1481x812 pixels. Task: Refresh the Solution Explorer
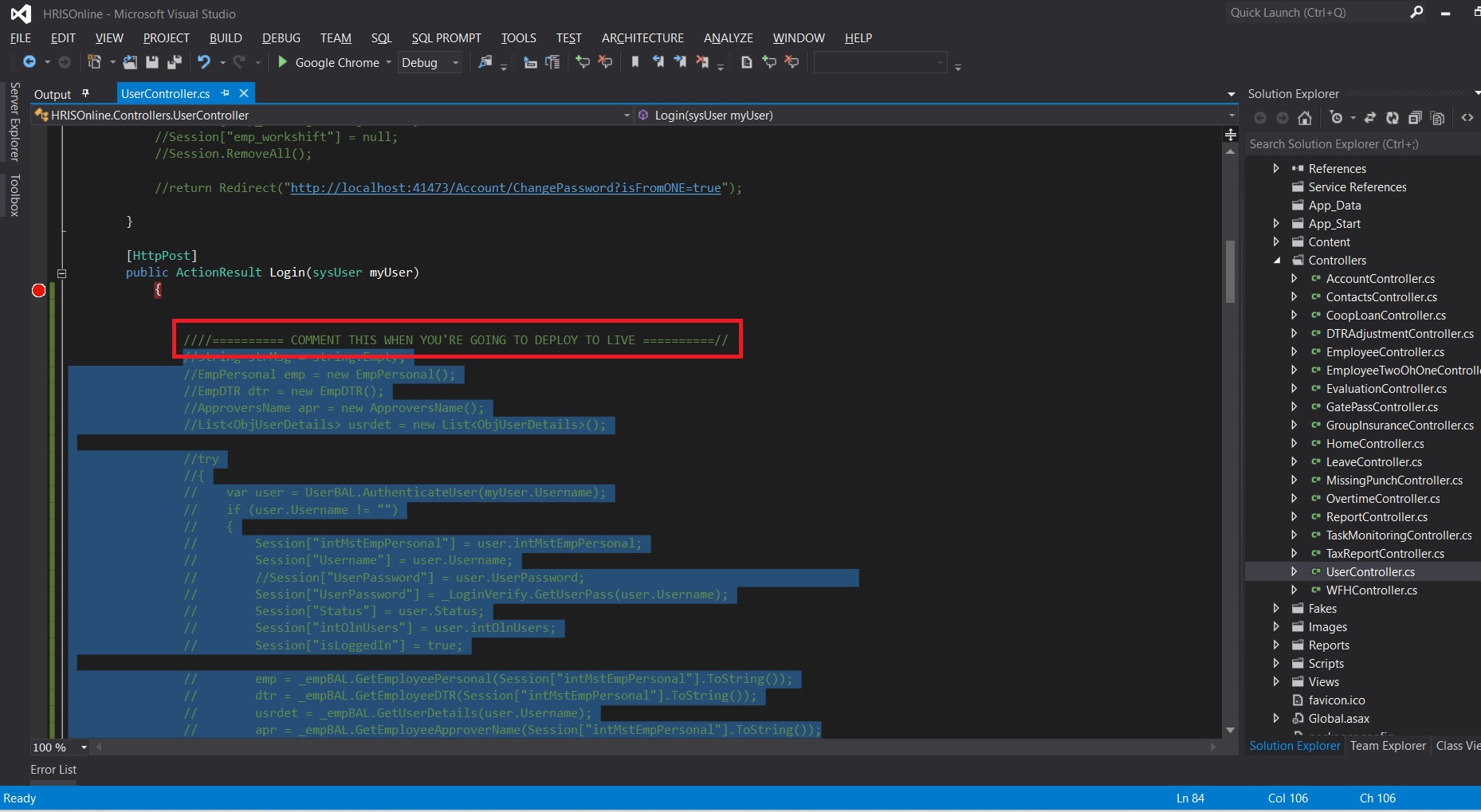1392,117
